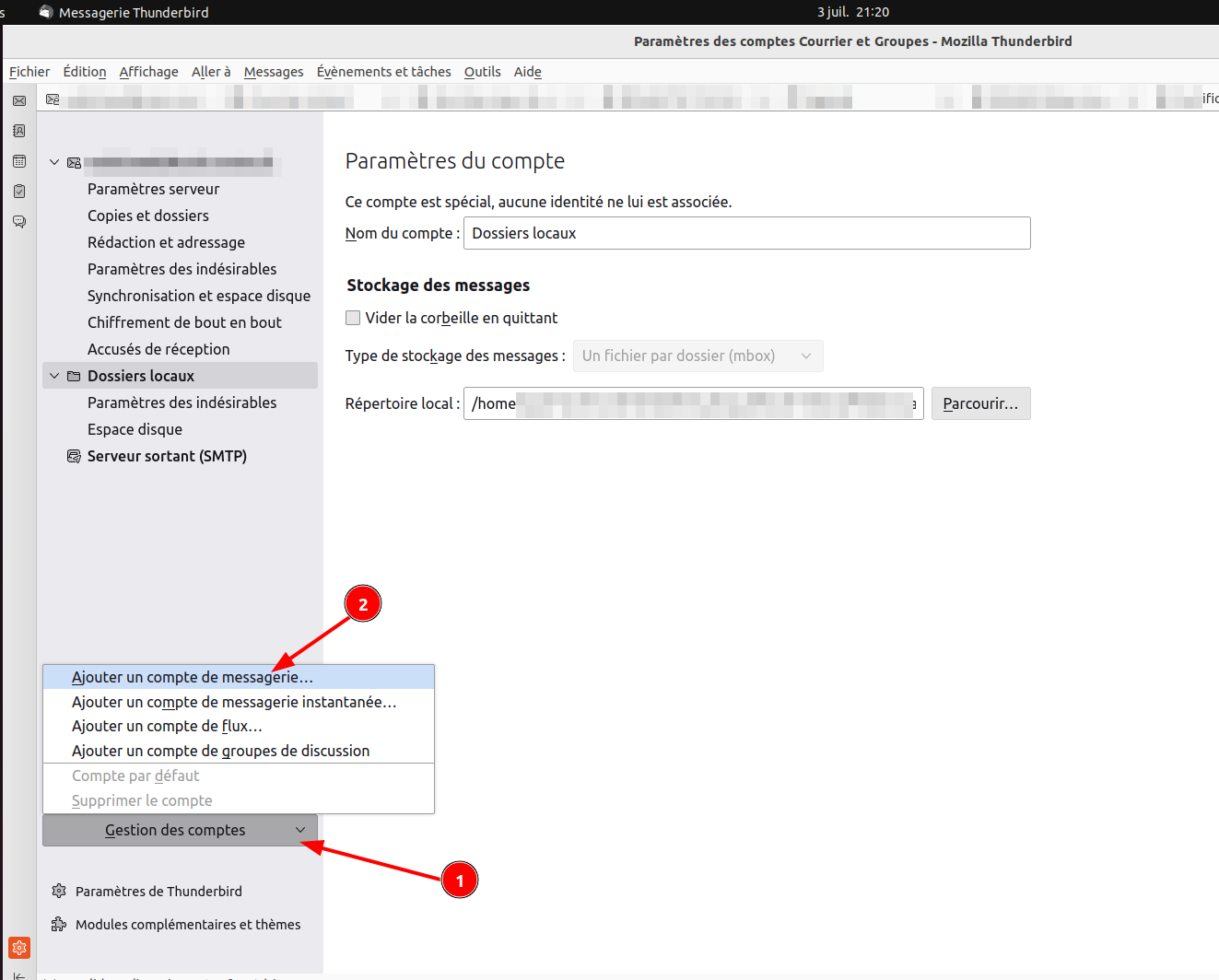Open 'Modules complémentaires et thèmes'
This screenshot has height=980, width=1219.
tap(186, 924)
